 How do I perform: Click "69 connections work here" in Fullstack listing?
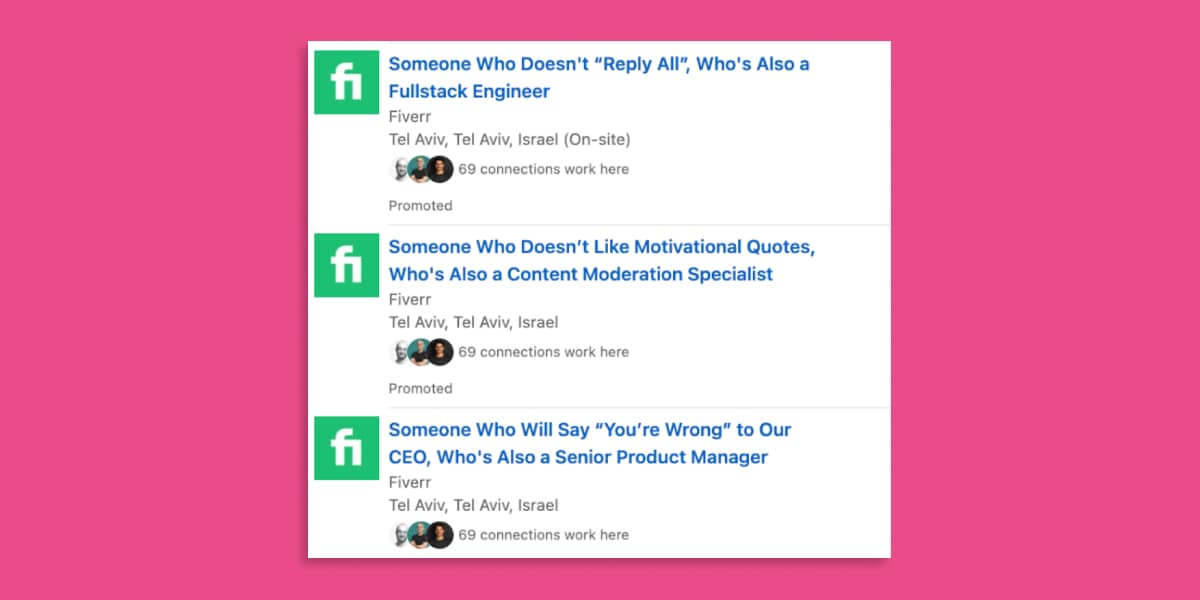pos(544,169)
